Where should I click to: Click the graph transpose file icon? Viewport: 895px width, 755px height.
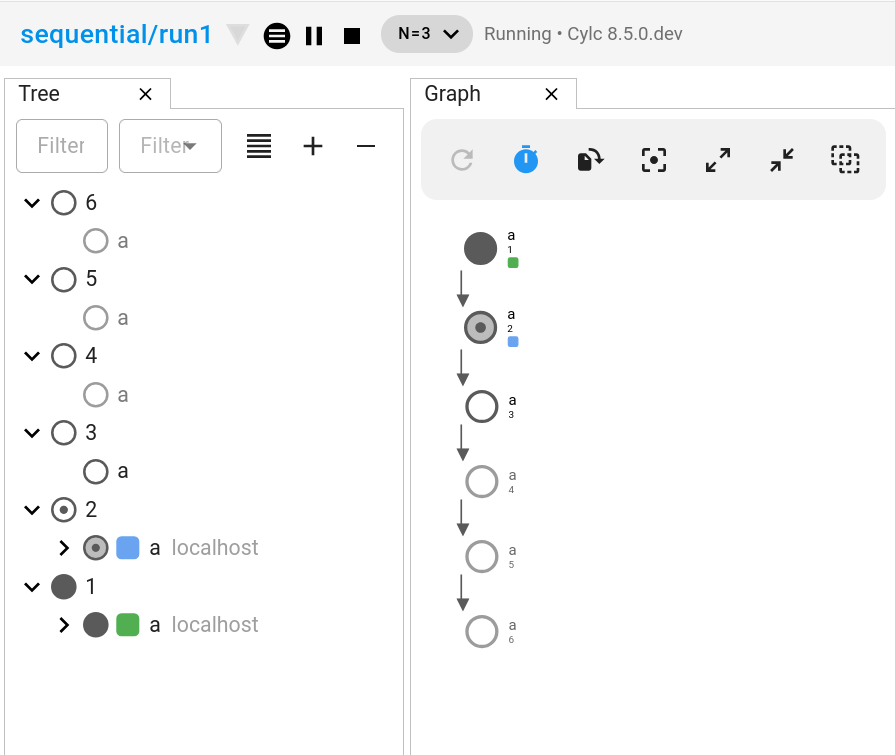590,160
